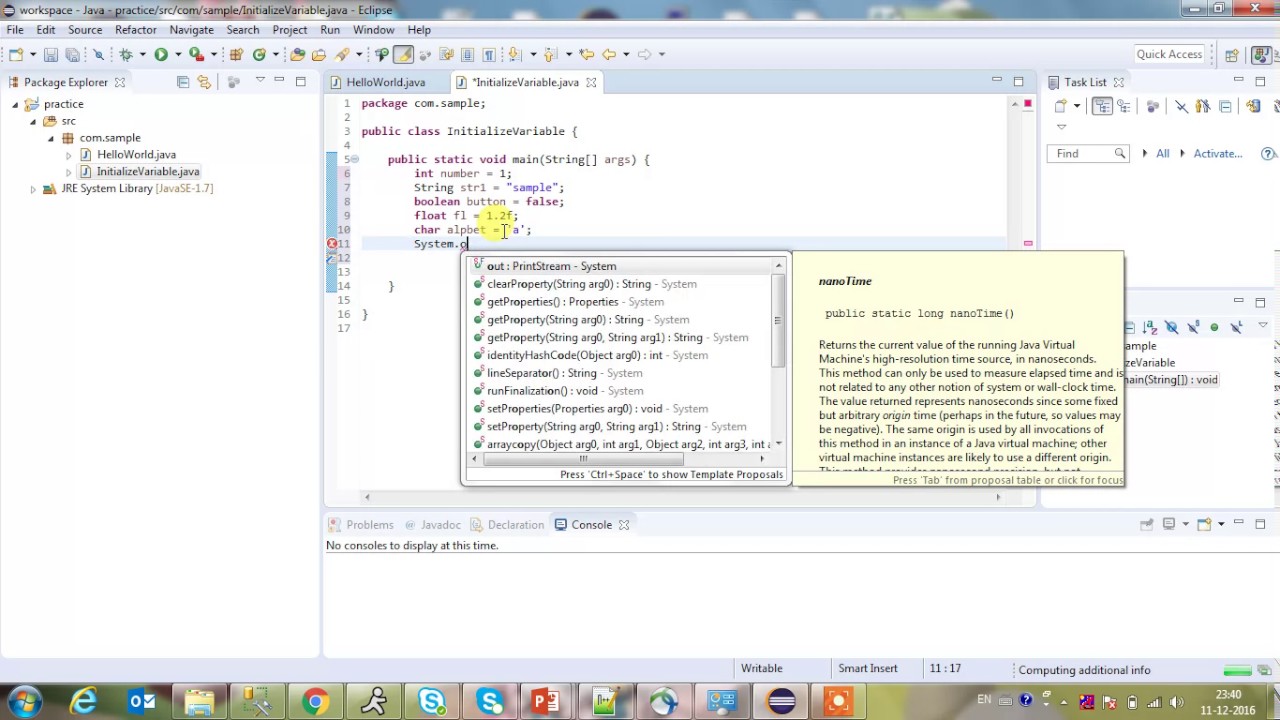
Task: Open External Tools dropdown arrow
Action: coord(214,54)
